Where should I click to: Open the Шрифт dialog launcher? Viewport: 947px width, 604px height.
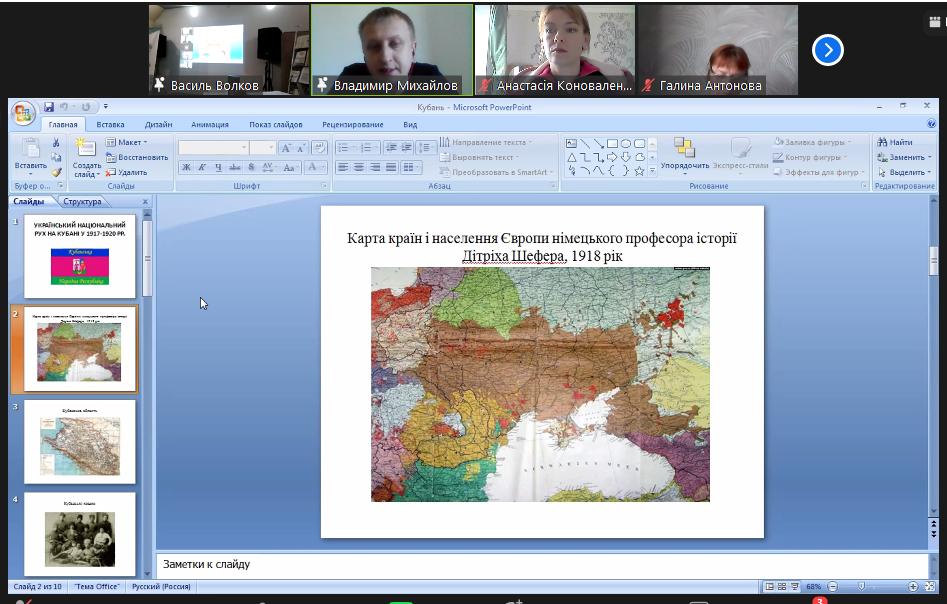(x=324, y=186)
